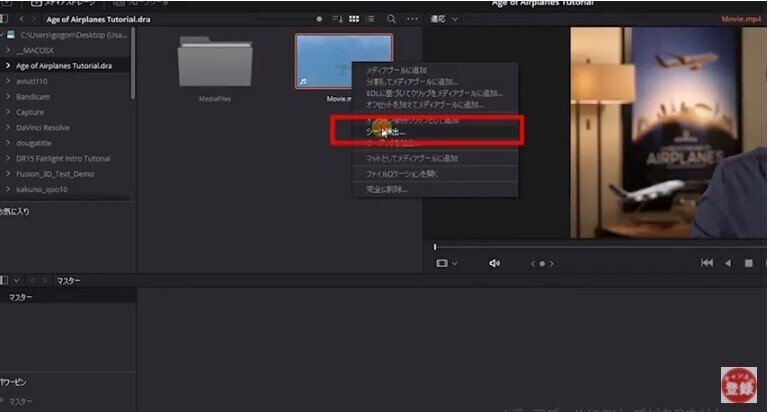This screenshot has width=769, height=412.
Task: Open the 適応 viewer zoom dropdown
Action: (444, 19)
